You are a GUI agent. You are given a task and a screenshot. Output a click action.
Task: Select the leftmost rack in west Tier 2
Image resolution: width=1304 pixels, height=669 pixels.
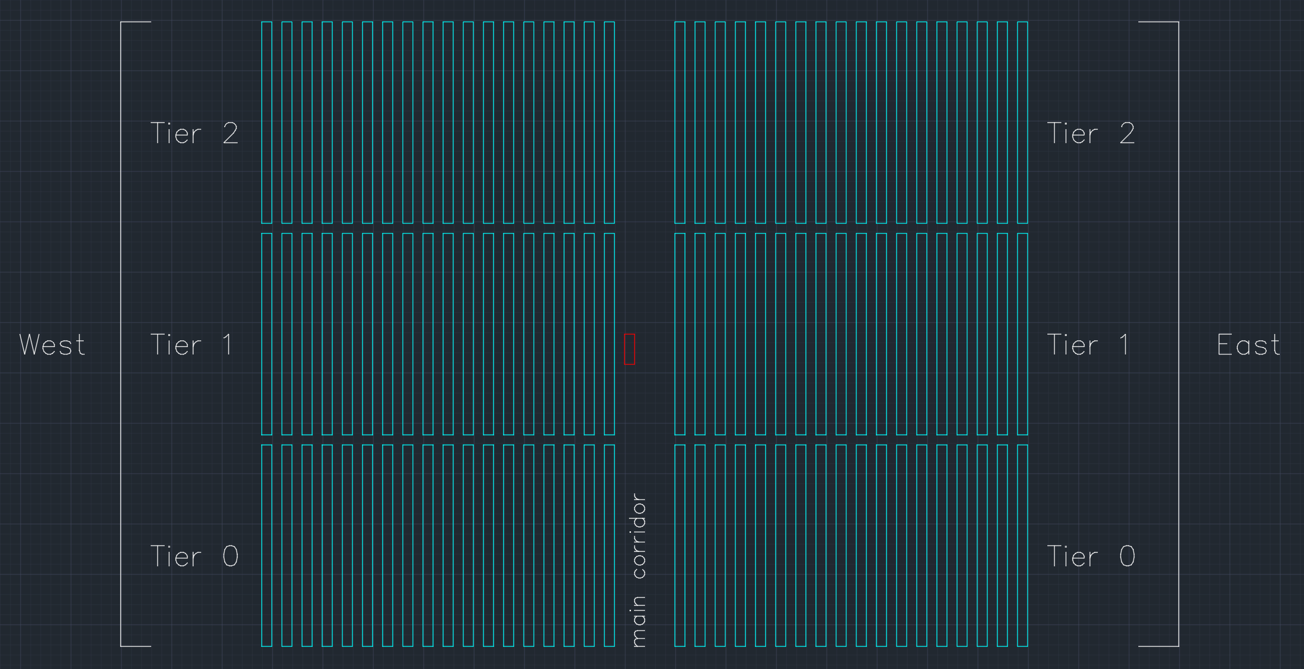pyautogui.click(x=267, y=120)
